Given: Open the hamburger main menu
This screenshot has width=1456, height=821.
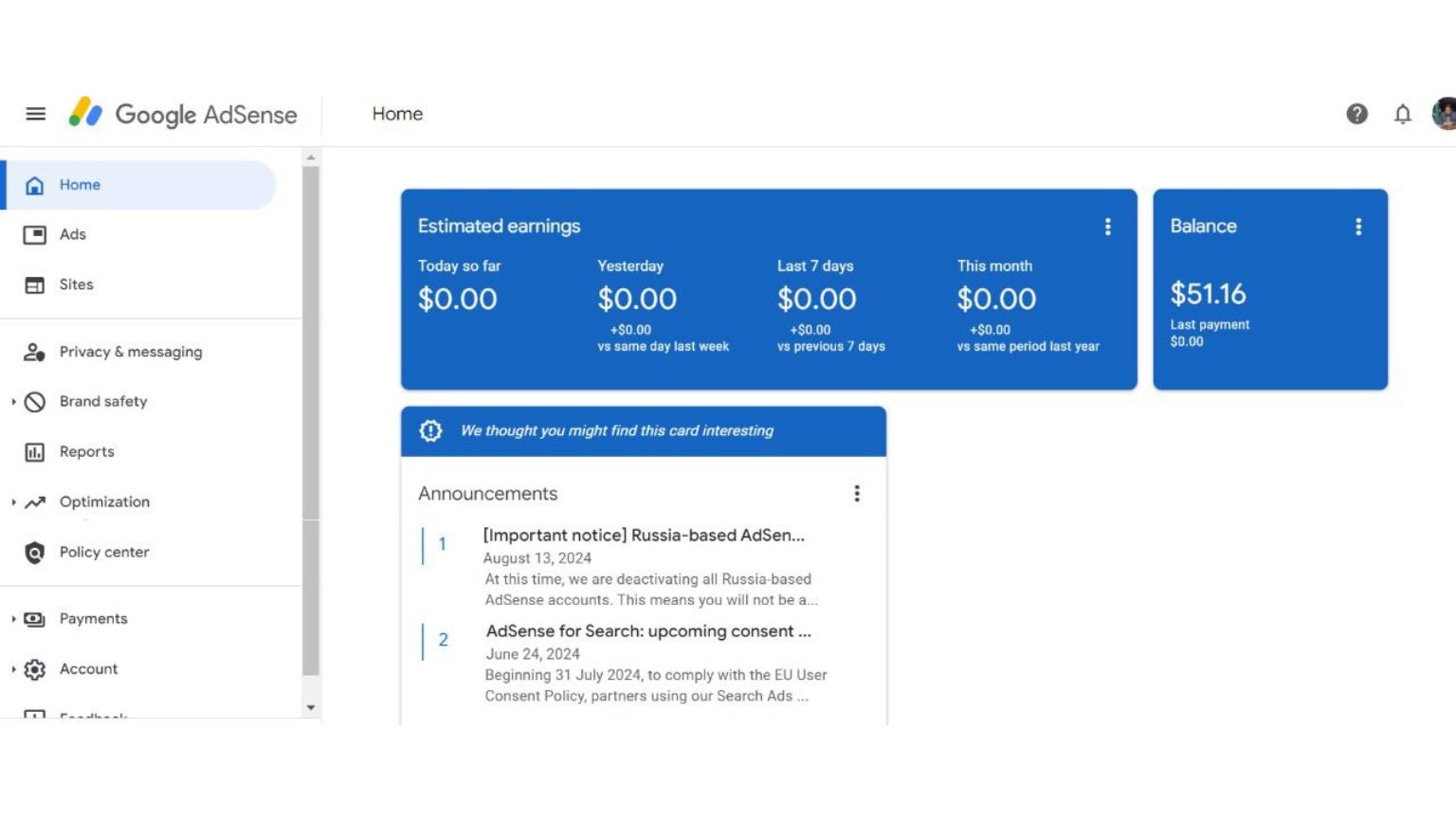Looking at the screenshot, I should pyautogui.click(x=36, y=114).
